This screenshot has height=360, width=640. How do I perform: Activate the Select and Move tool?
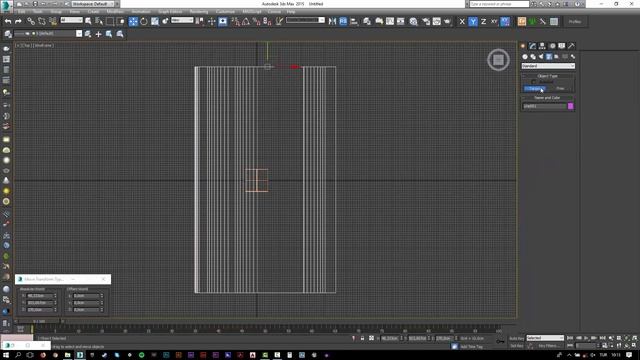pyautogui.click(x=133, y=21)
